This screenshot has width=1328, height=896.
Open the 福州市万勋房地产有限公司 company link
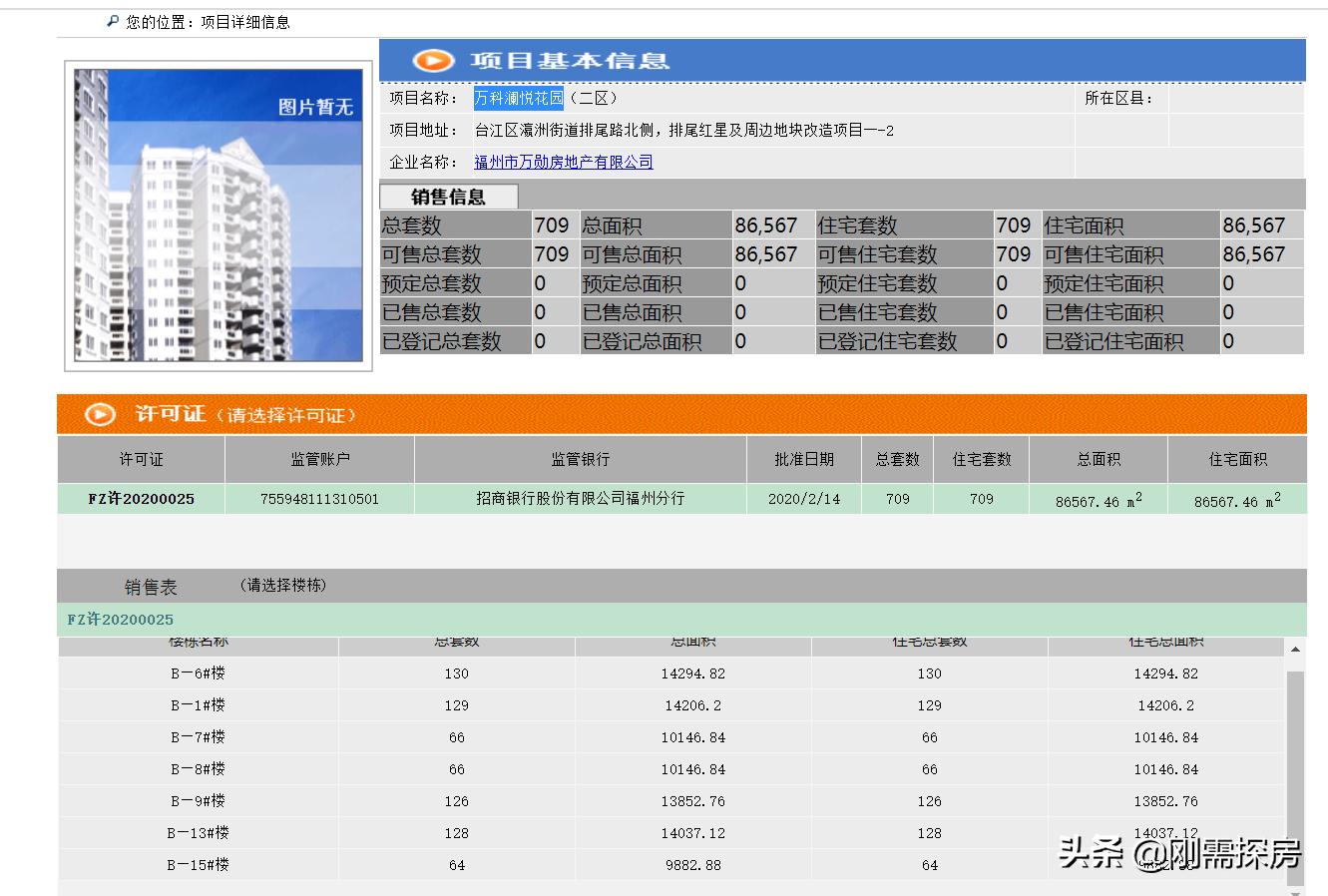[564, 162]
